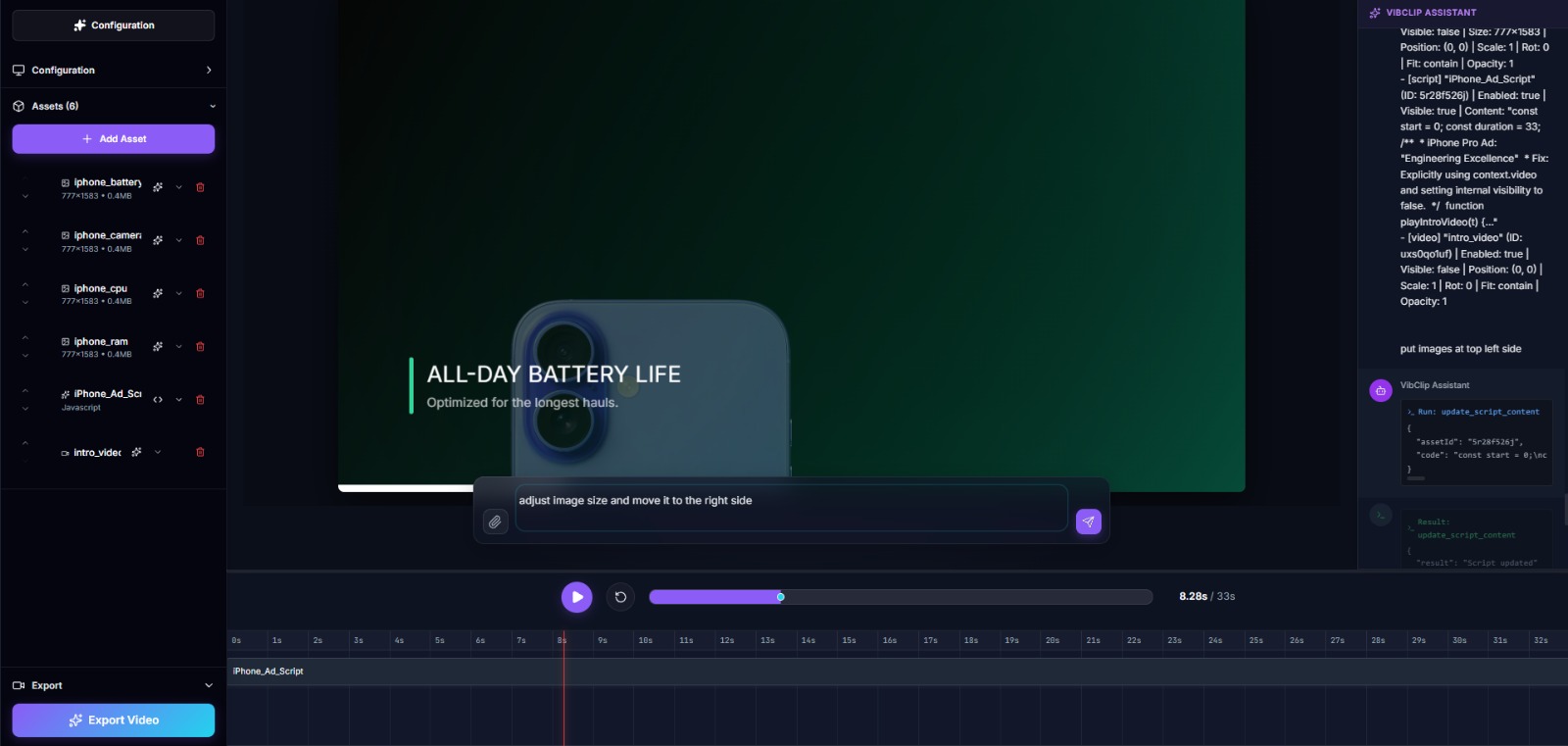The image size is (1568, 746).
Task: Delete the iphone_cpu asset
Action: pos(200,293)
